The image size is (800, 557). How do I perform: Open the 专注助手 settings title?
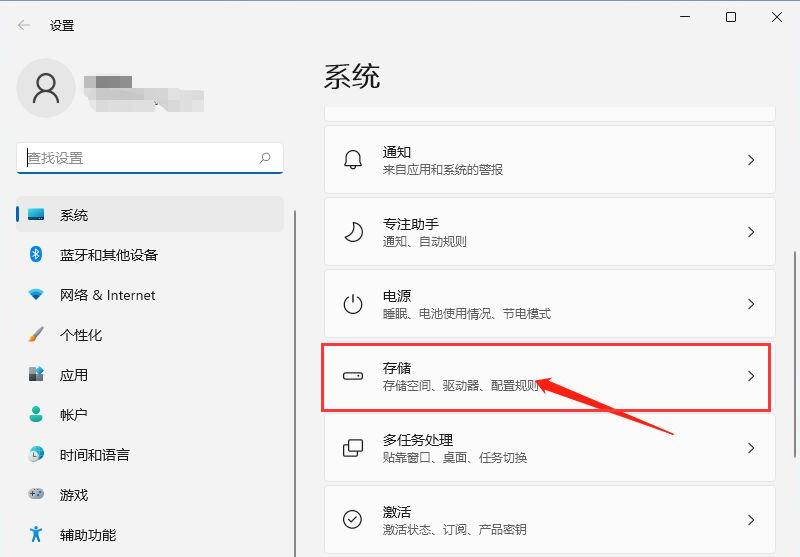411,223
